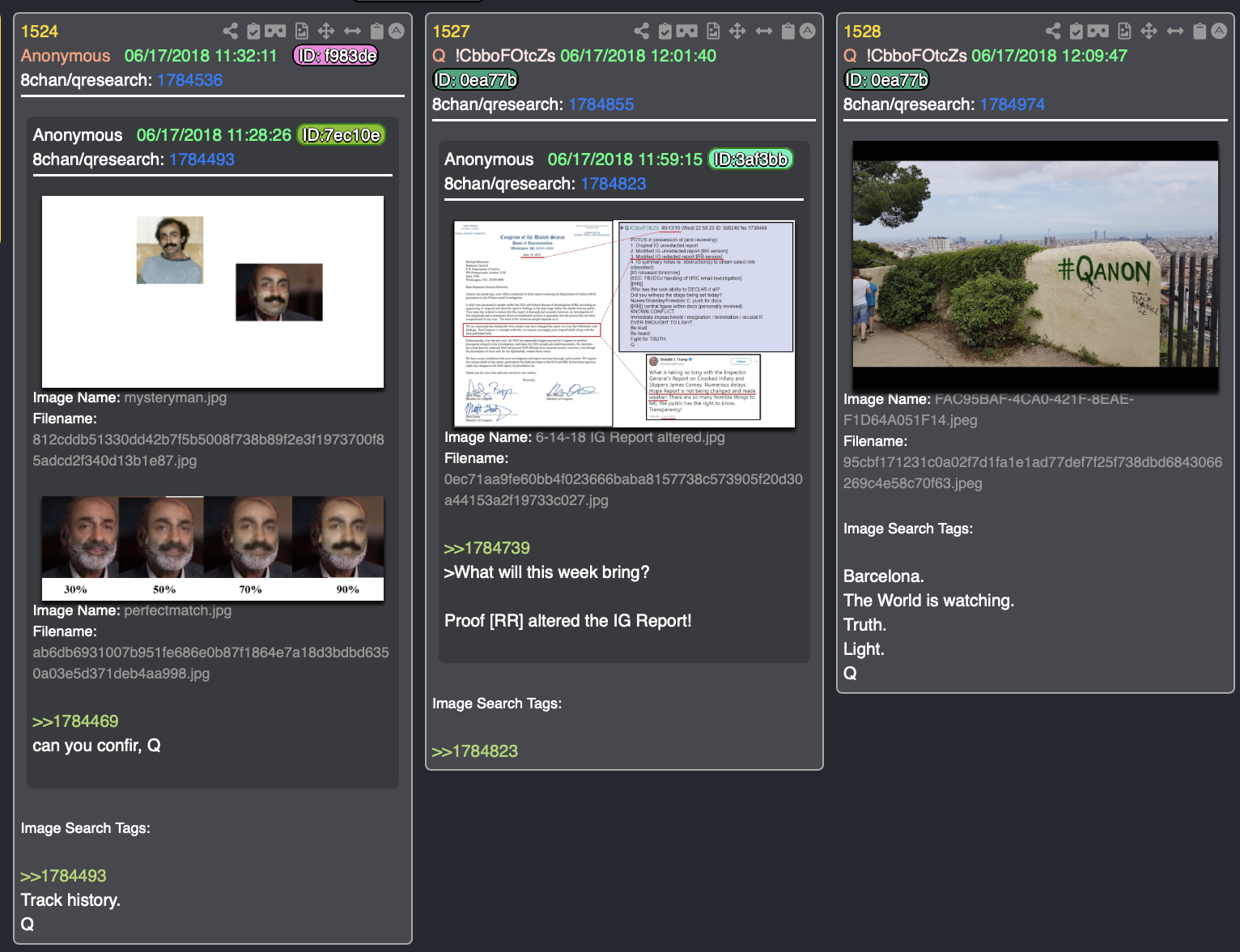Image resolution: width=1240 pixels, height=952 pixels.
Task: Click post number 1524 title
Action: pos(40,32)
